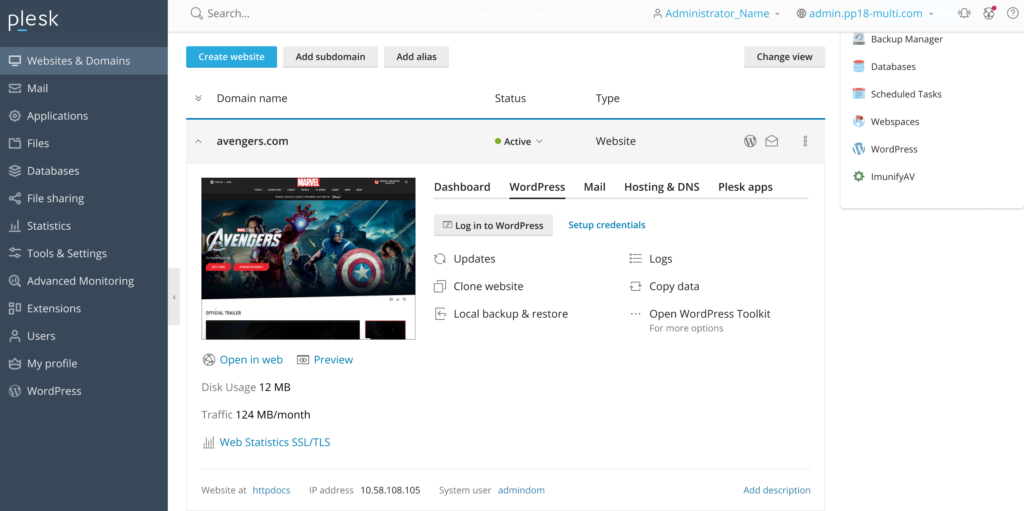Click Clone website
Viewport: 1024px width, 511px height.
479,286
